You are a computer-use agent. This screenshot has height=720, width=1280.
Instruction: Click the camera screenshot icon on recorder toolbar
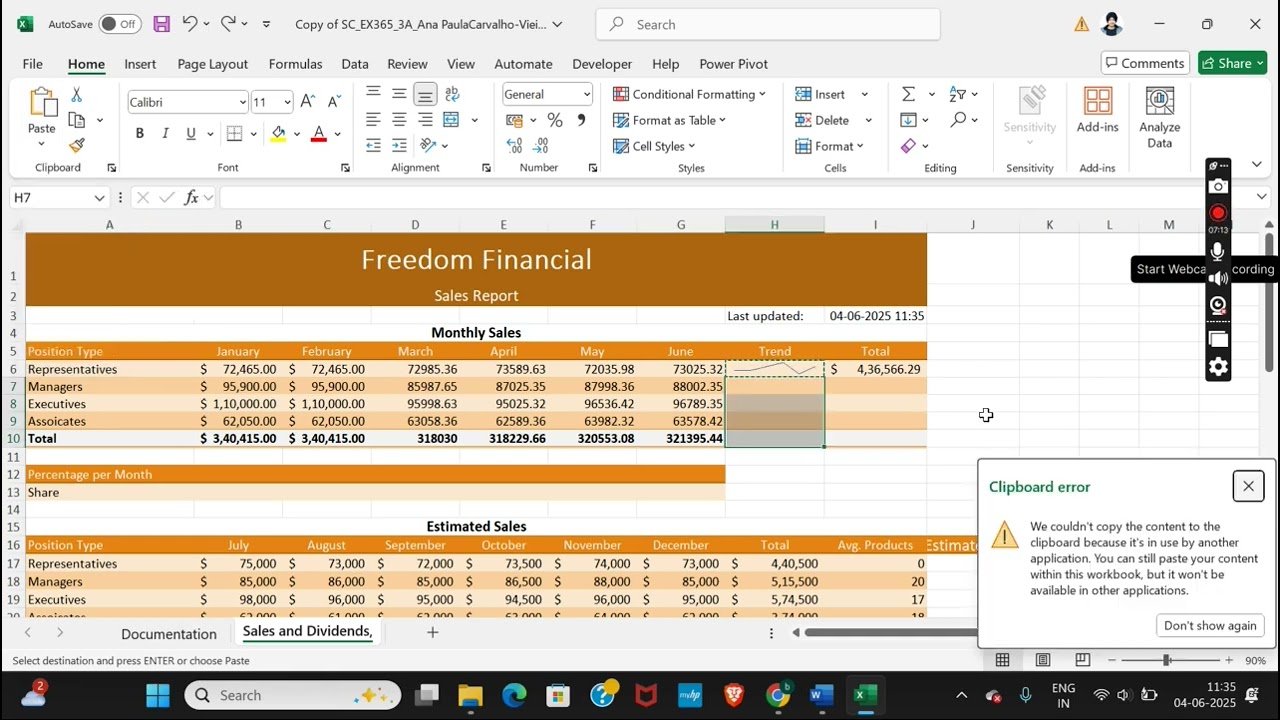(1218, 187)
